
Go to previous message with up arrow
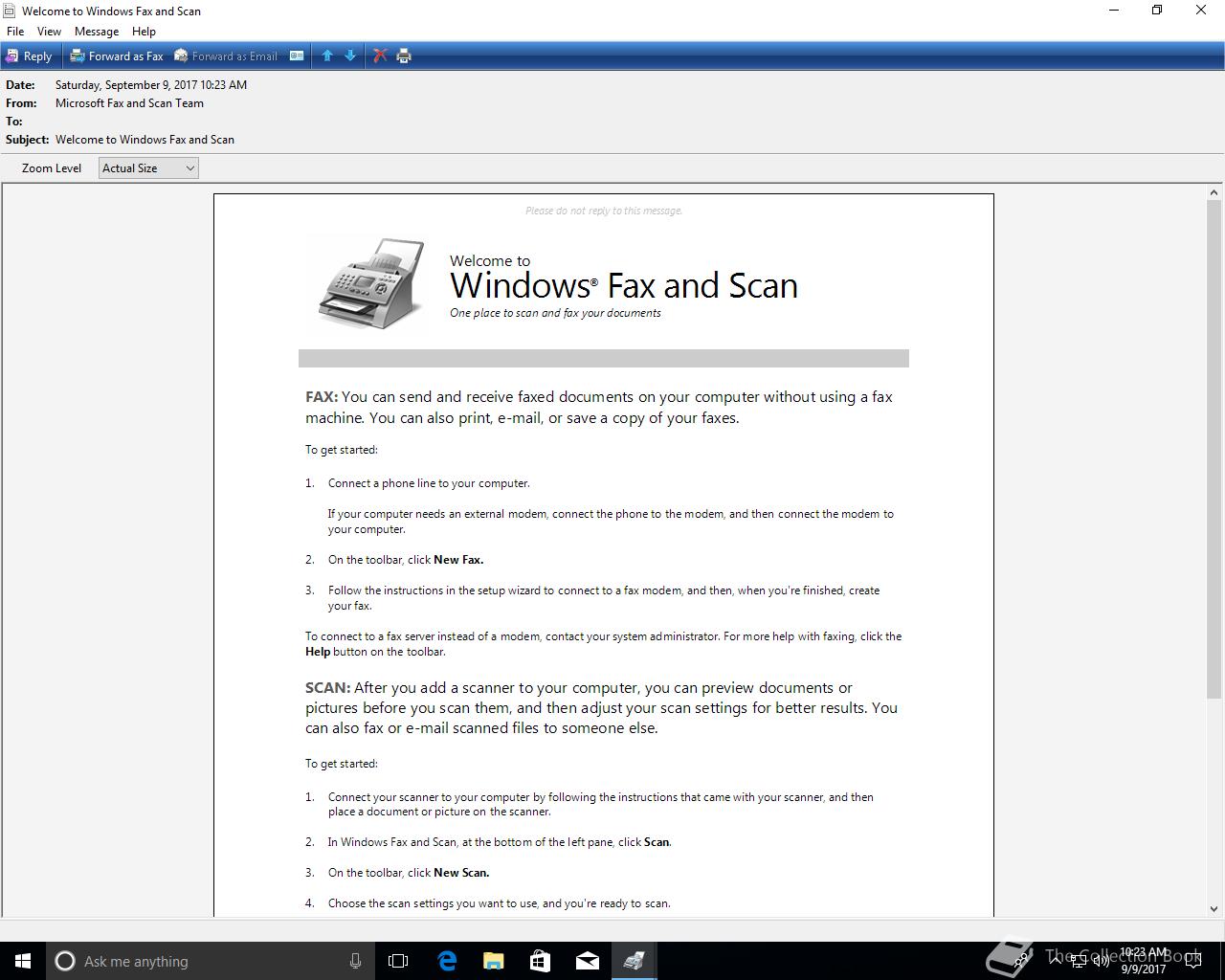point(327,56)
